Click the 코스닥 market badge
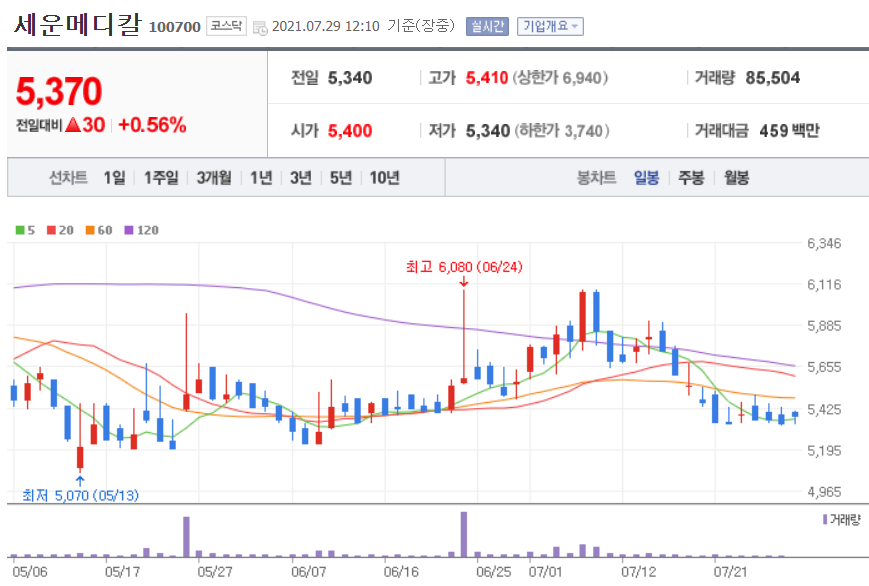The image size is (869, 586). (x=226, y=26)
